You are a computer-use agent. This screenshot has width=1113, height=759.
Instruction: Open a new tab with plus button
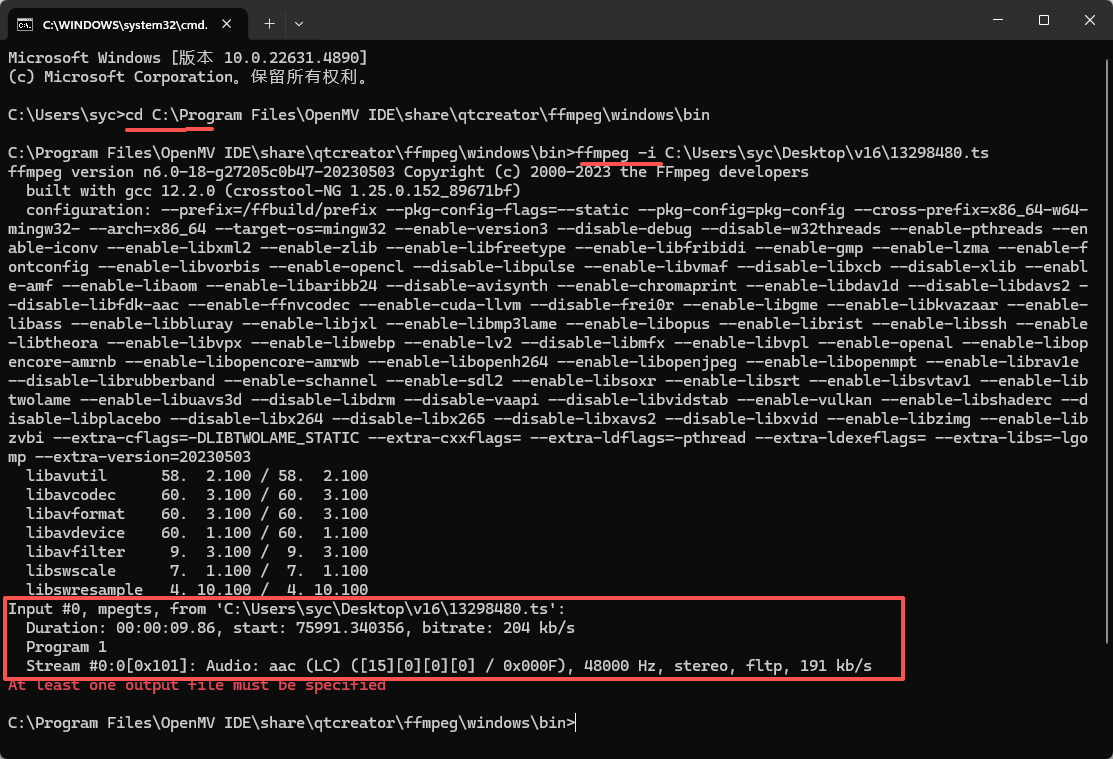pos(269,22)
